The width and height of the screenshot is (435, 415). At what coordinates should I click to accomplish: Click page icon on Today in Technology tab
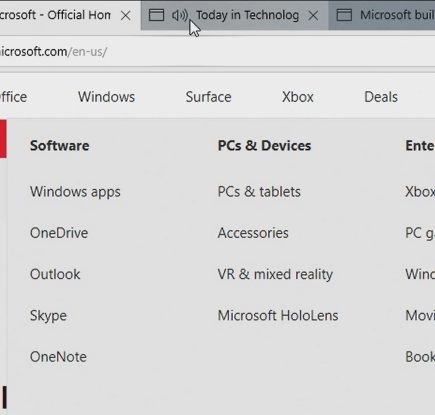(x=156, y=15)
